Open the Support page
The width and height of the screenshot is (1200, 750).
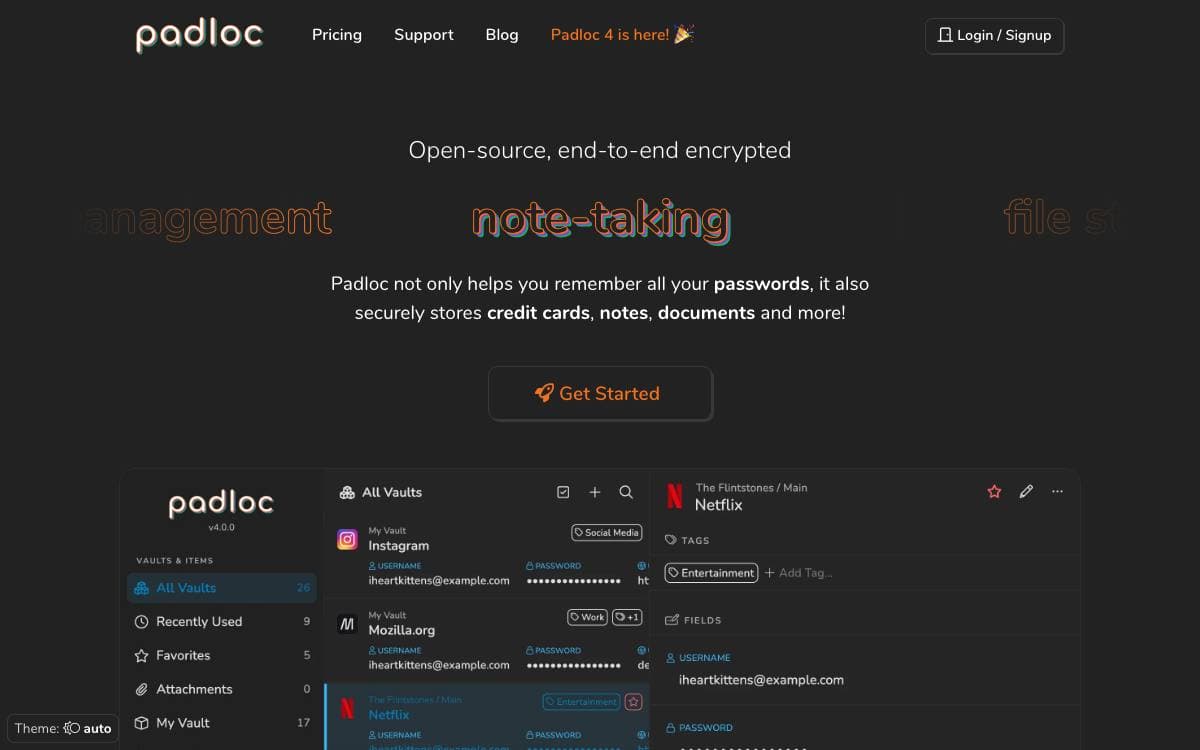pos(424,35)
